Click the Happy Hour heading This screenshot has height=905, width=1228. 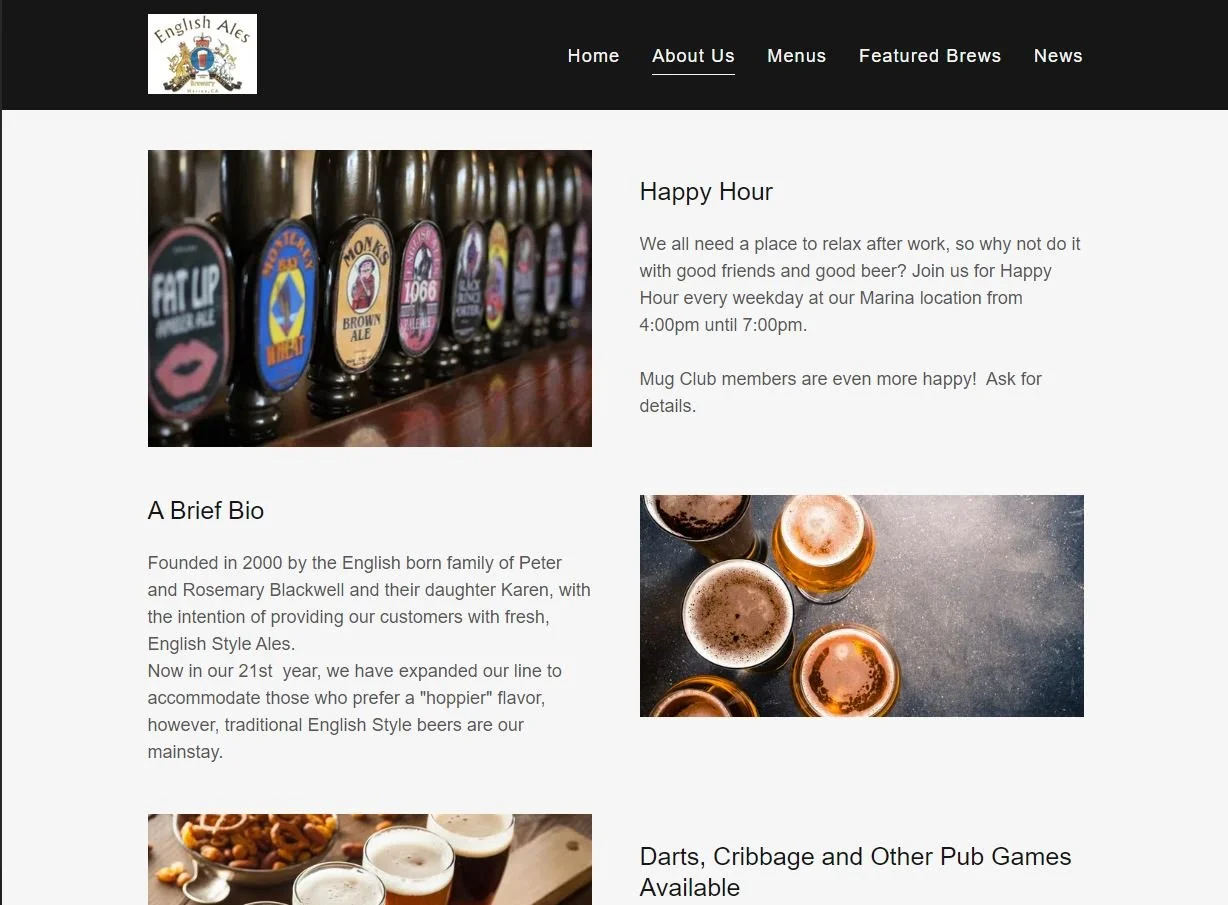pyautogui.click(x=706, y=192)
